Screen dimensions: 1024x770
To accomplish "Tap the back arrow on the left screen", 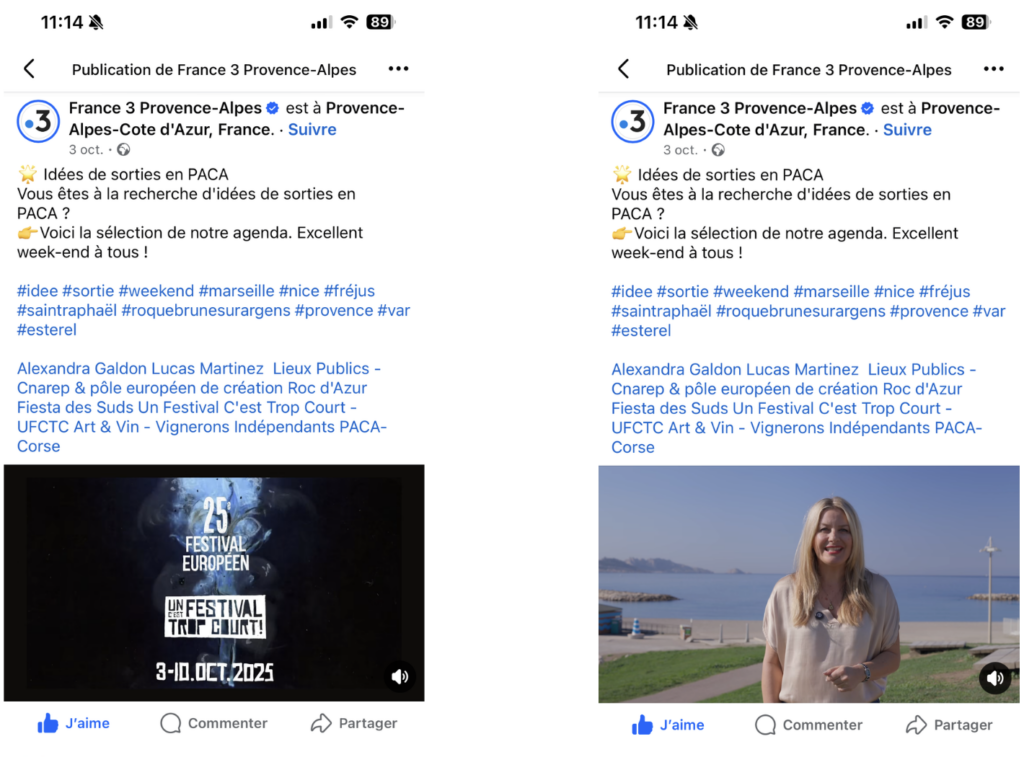I will pyautogui.click(x=29, y=69).
